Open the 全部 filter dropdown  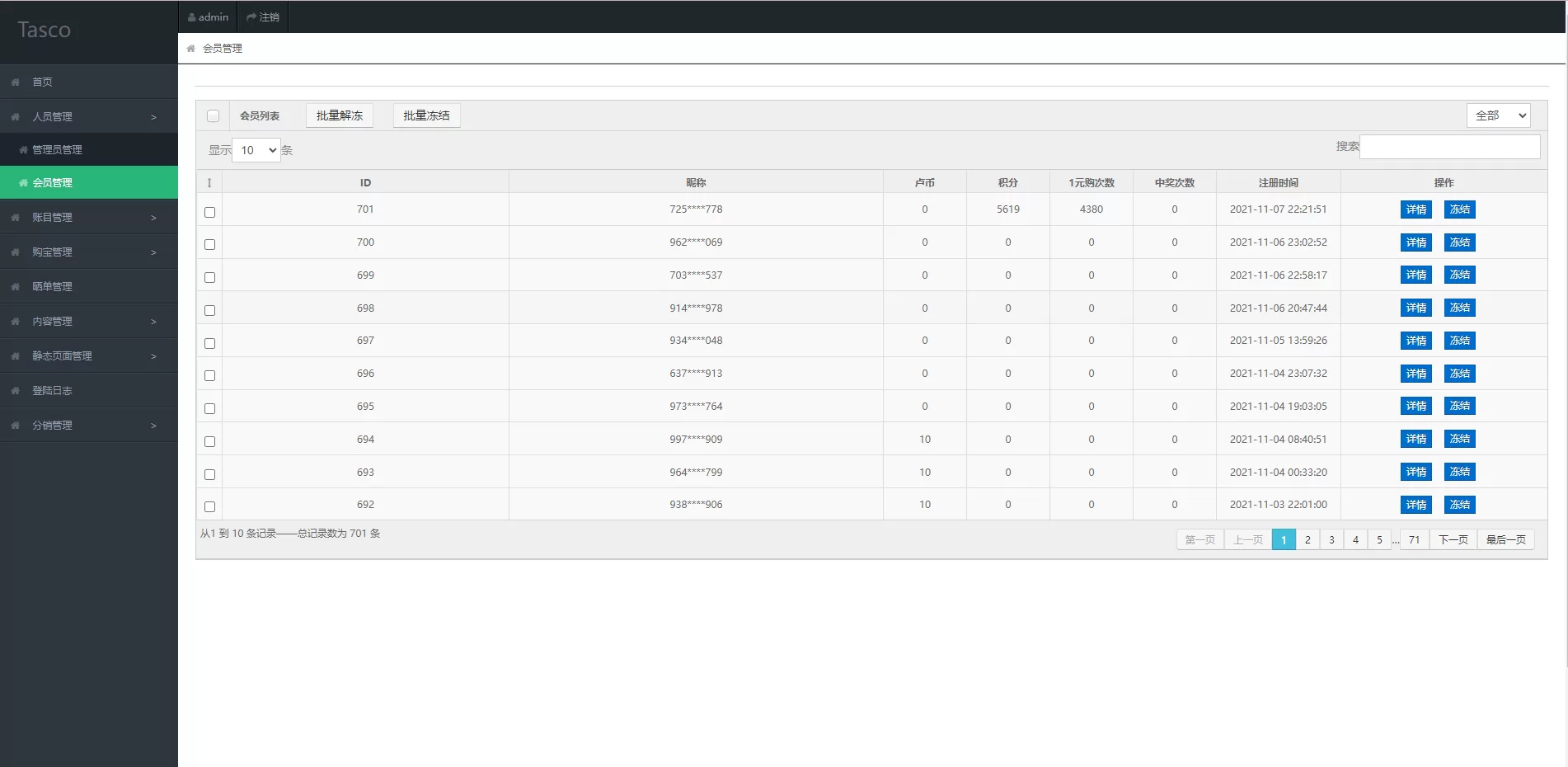[1498, 115]
